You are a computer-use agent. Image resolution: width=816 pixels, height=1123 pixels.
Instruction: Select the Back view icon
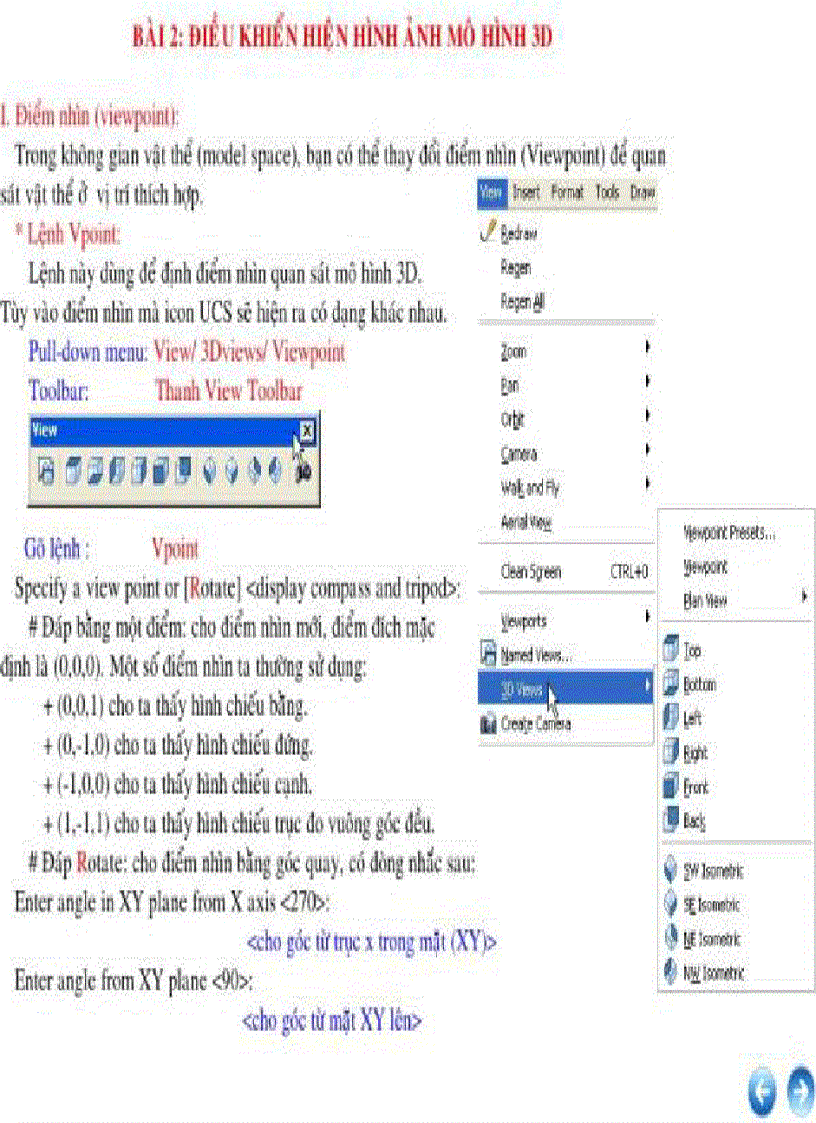click(670, 817)
